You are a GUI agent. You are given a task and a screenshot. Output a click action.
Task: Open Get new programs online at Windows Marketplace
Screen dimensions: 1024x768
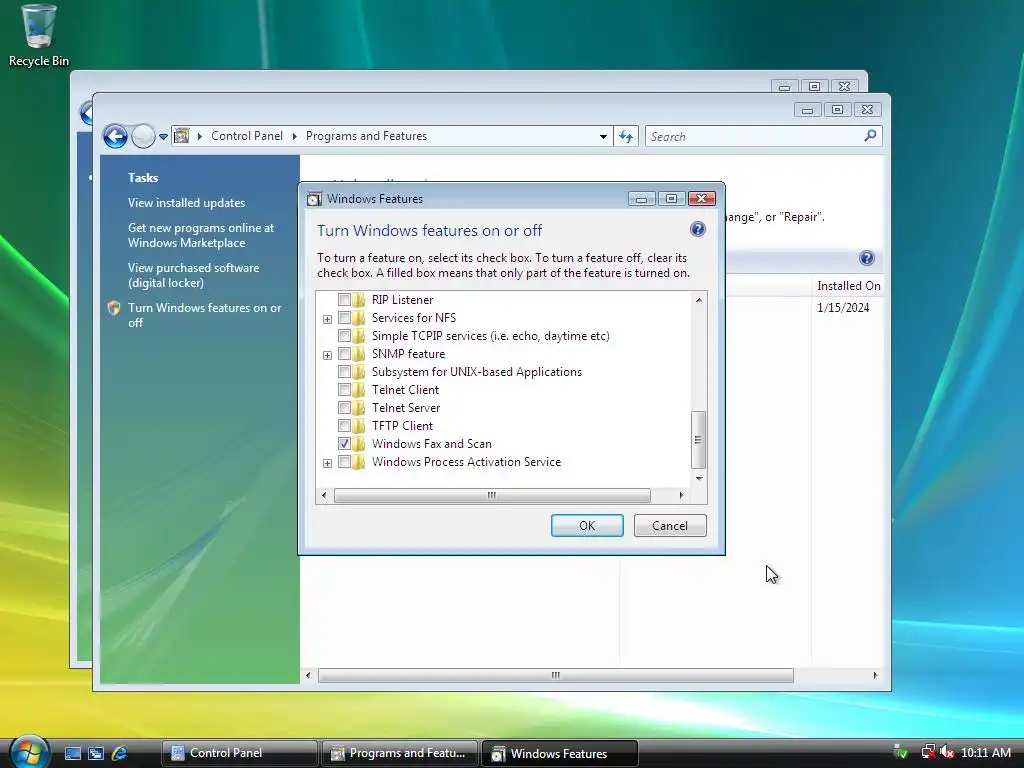(200, 235)
